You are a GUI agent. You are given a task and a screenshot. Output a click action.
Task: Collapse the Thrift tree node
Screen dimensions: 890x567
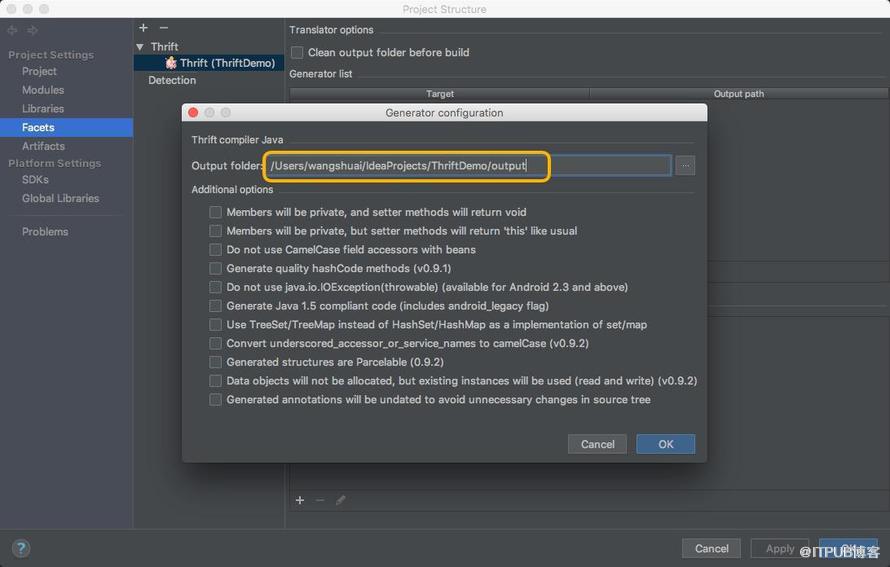point(140,47)
